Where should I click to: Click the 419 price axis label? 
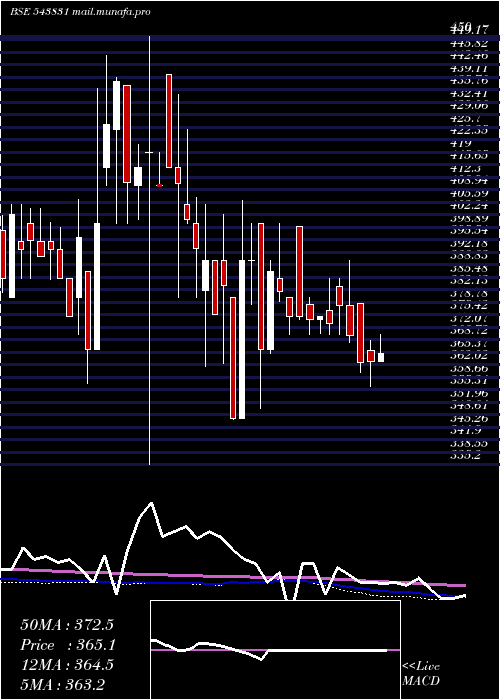(x=461, y=144)
